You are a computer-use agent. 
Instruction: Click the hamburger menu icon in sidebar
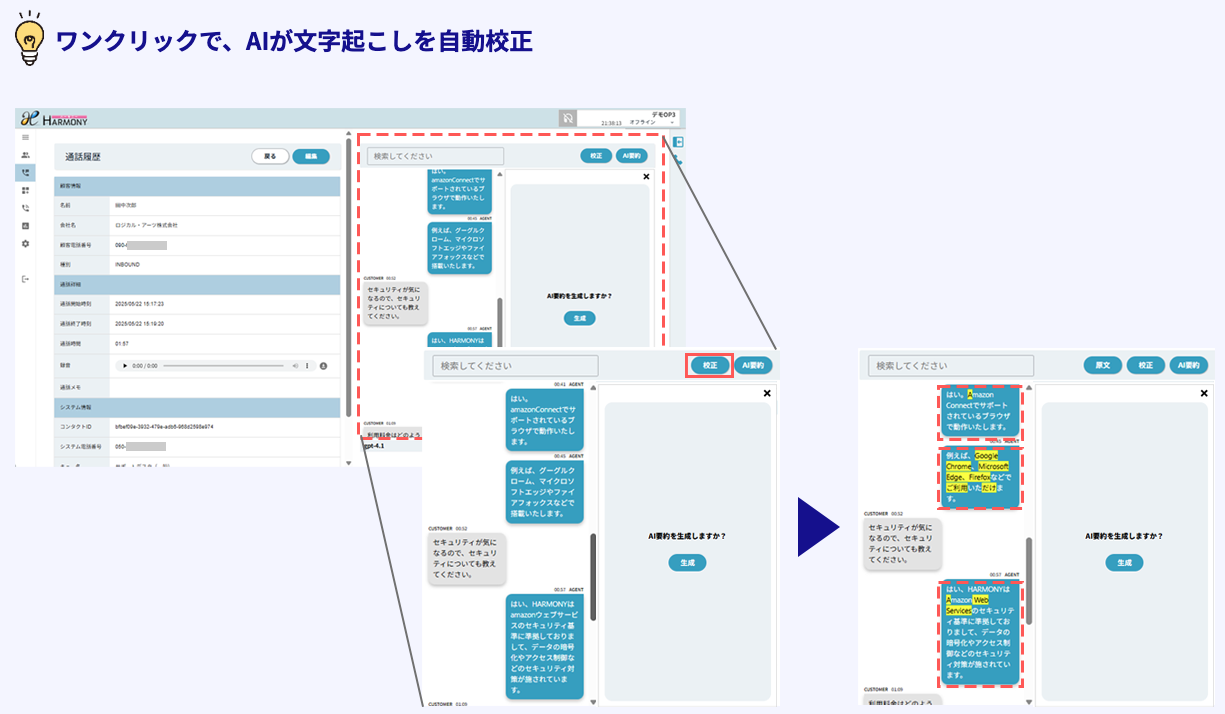[25, 137]
